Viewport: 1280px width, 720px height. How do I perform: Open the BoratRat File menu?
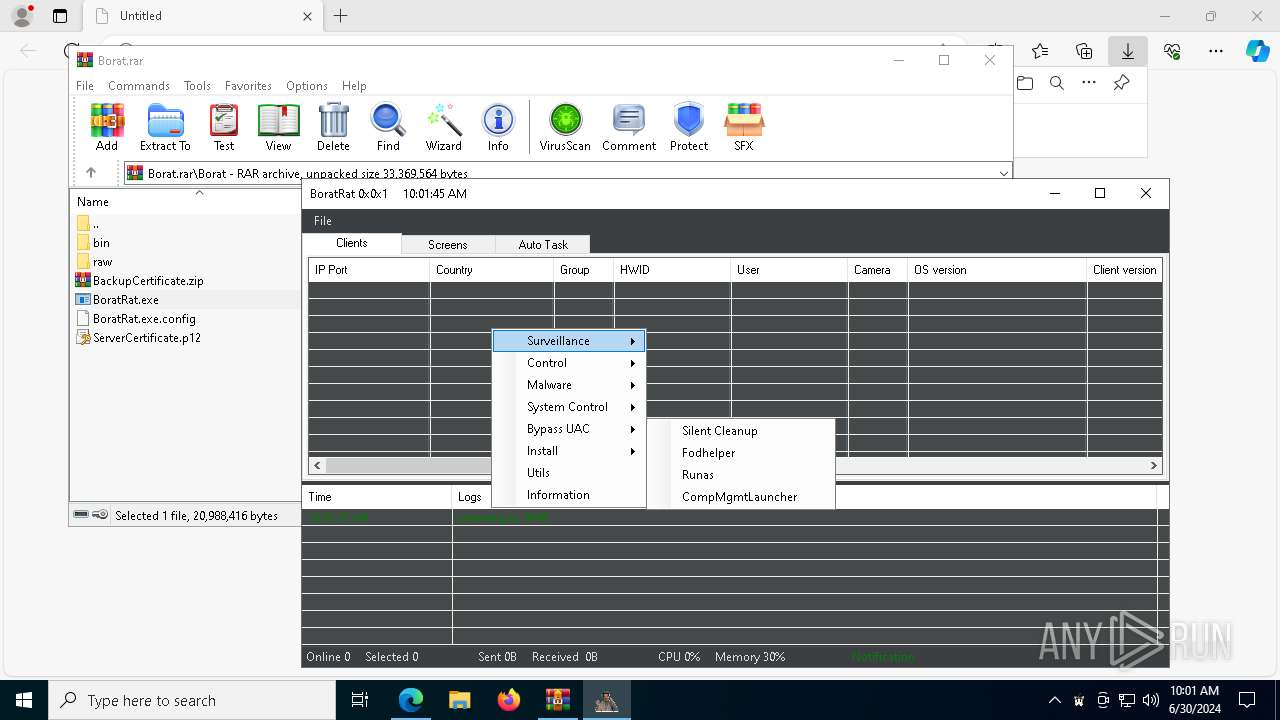pyautogui.click(x=322, y=220)
